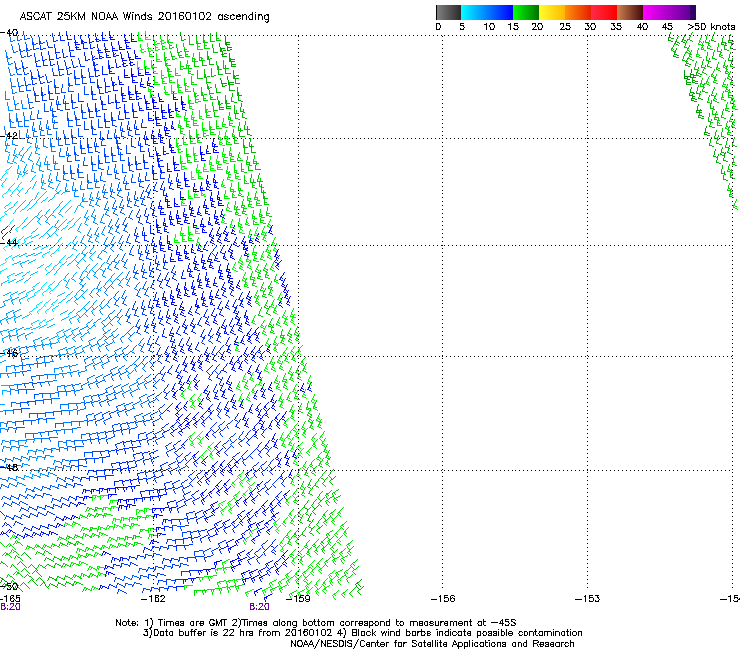Click the ASCAT 25KM NOAA Winds title

[144, 17]
